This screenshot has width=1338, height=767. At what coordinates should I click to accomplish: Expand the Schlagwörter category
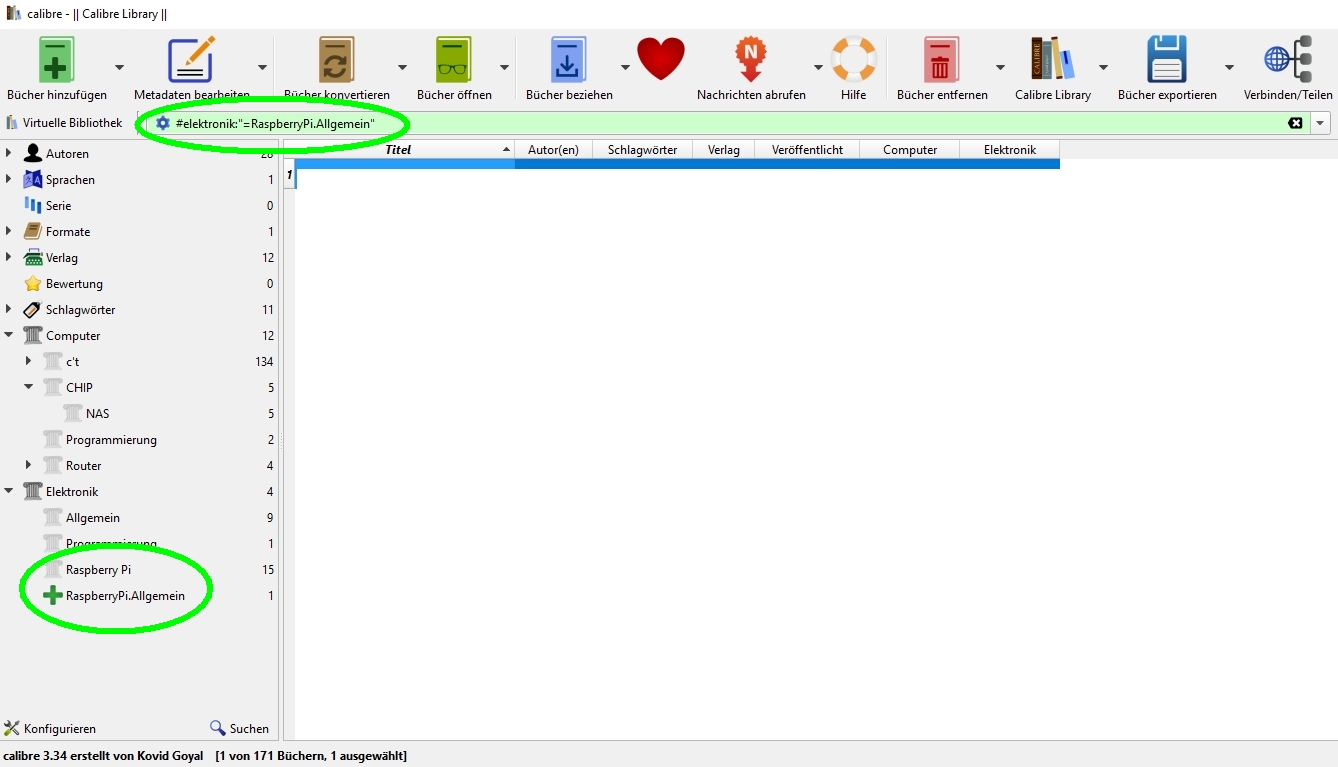tap(9, 309)
